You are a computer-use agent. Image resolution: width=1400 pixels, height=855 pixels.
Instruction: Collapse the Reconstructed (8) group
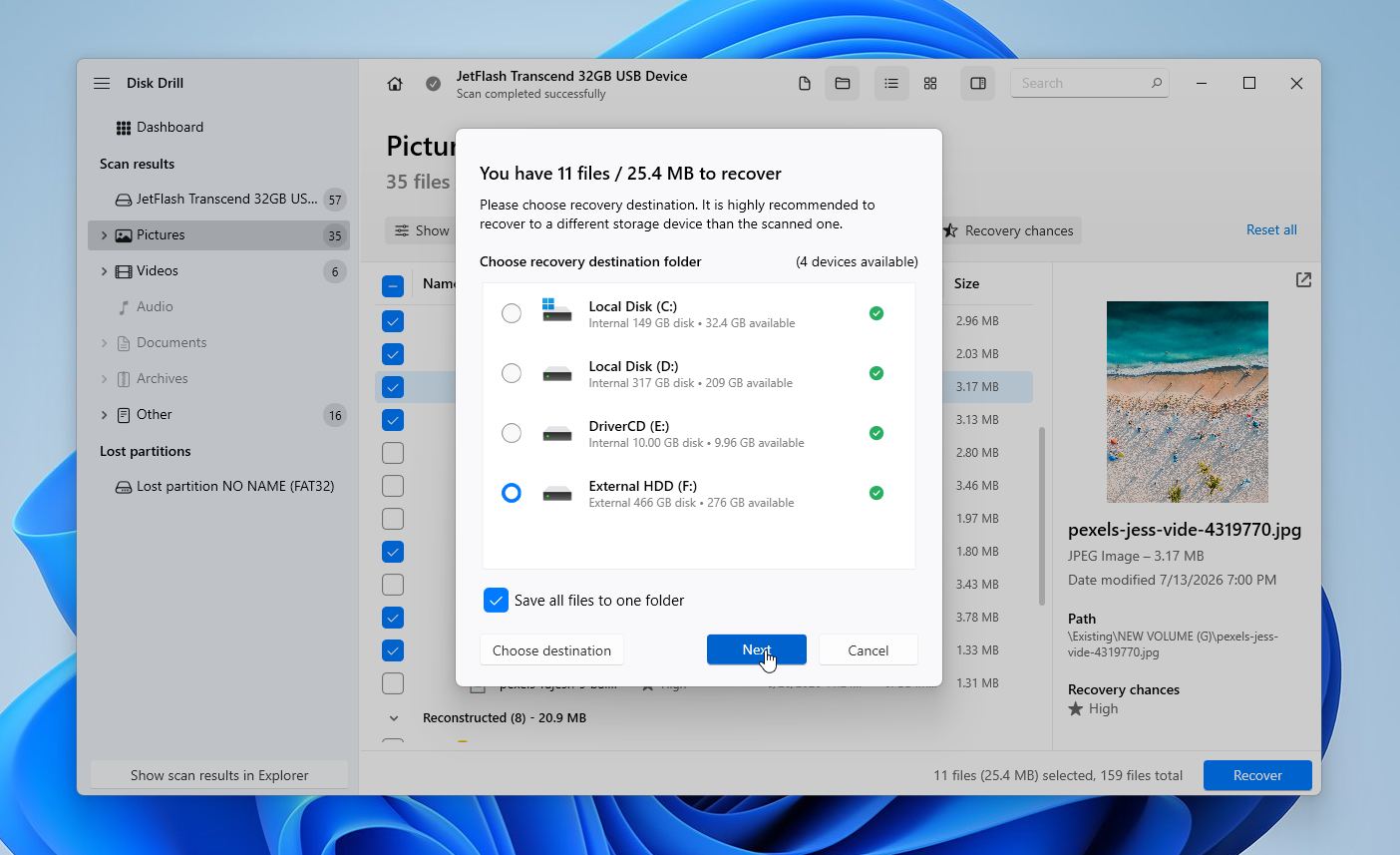point(394,718)
